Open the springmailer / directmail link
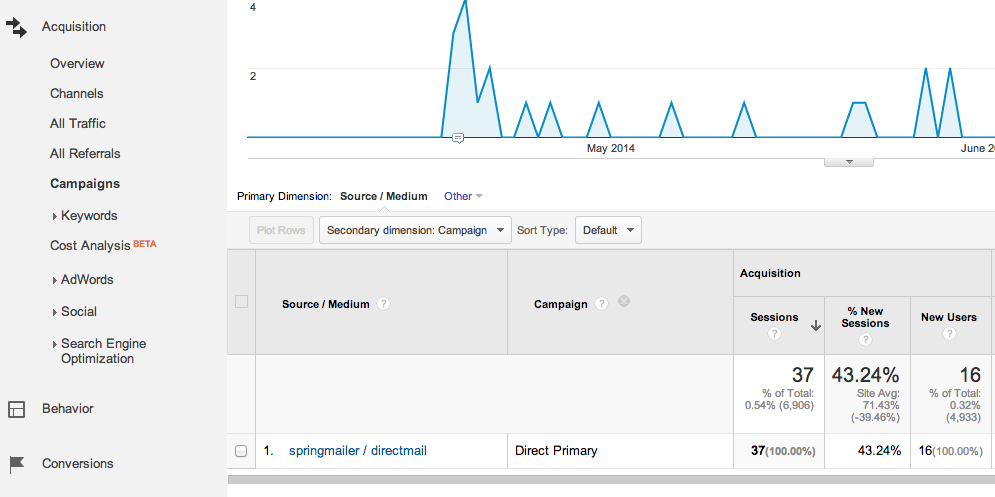995x497 pixels. (x=357, y=451)
